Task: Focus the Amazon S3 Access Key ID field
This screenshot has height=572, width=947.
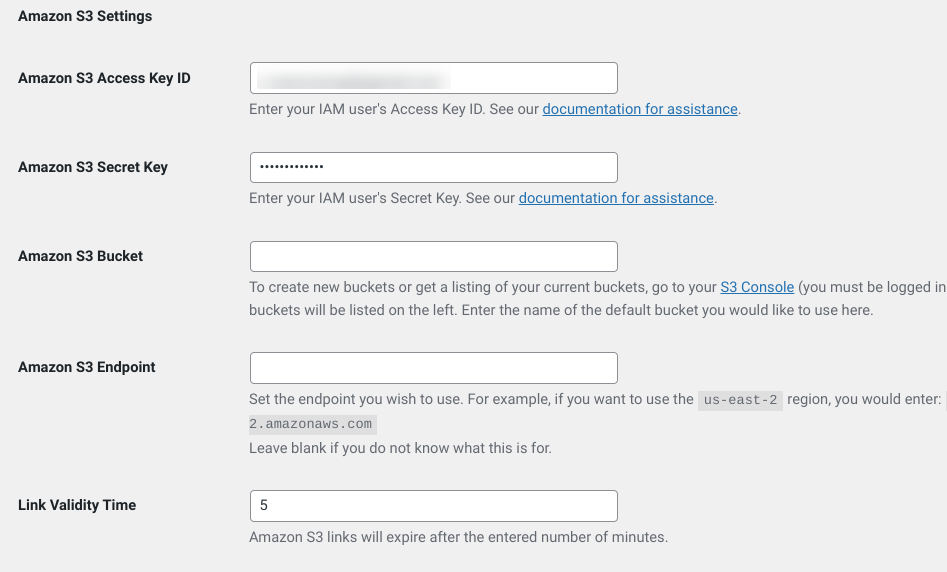Action: (434, 78)
